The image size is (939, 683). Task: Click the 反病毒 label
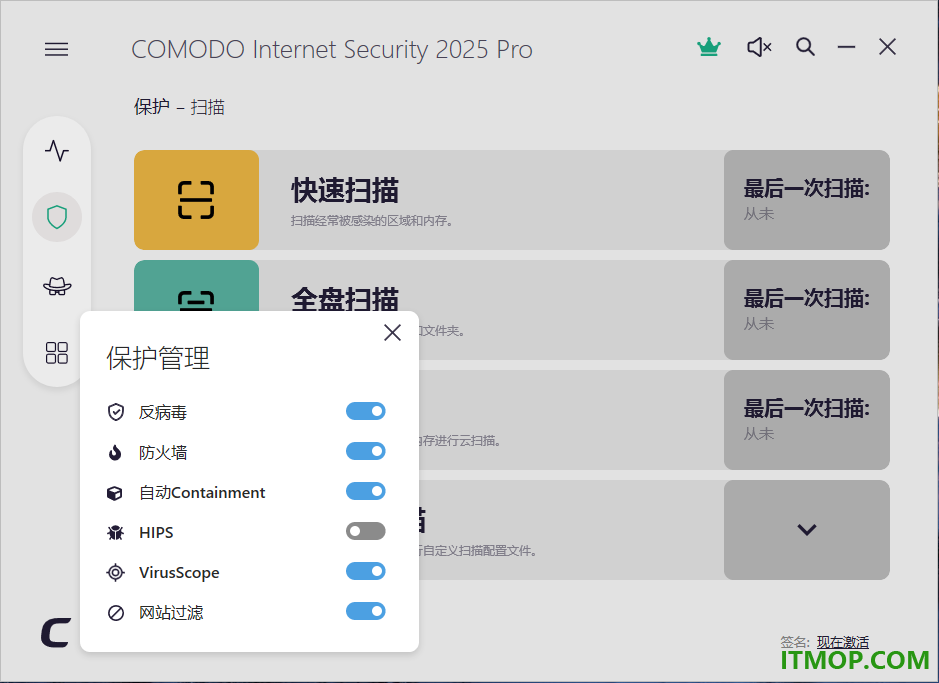(x=163, y=412)
